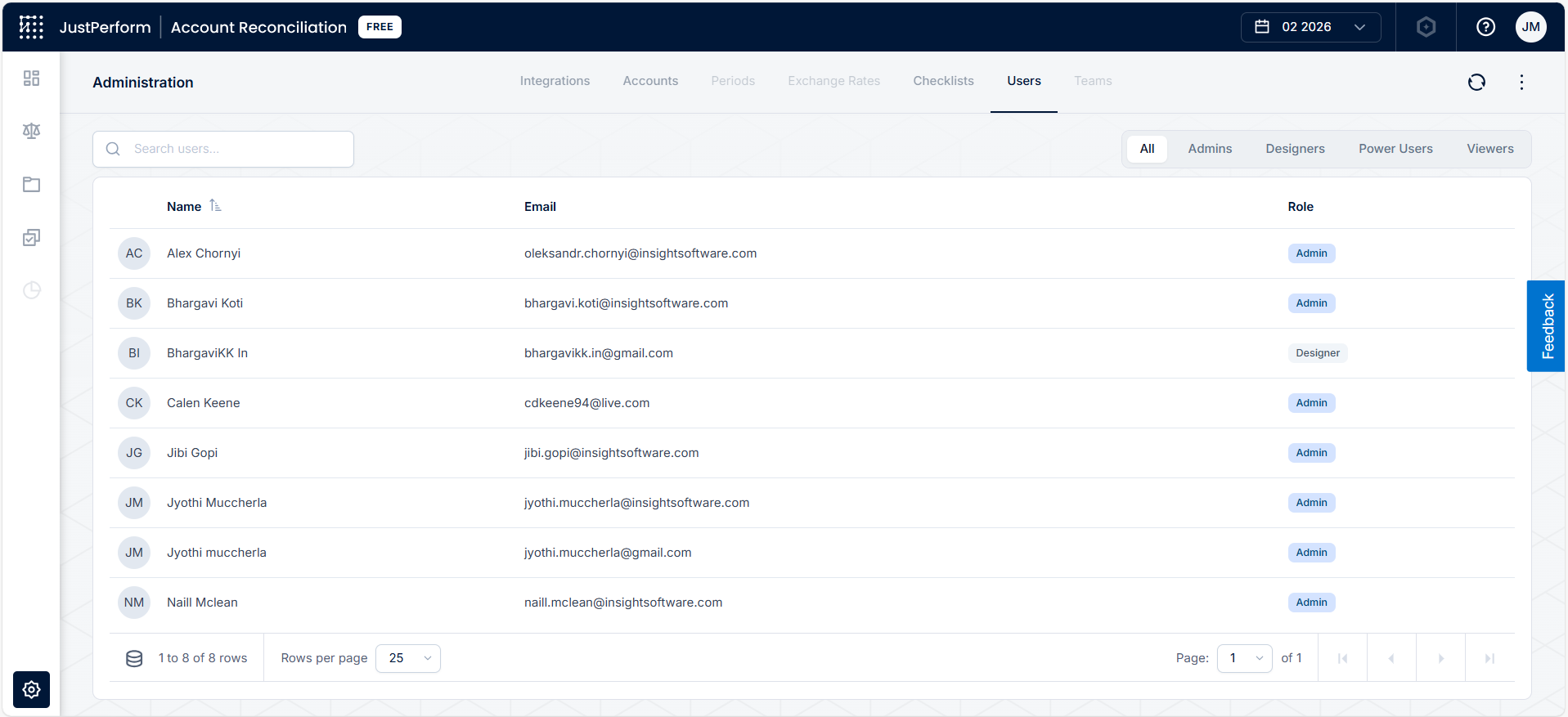Filter users by Designers
The height and width of the screenshot is (717, 1568).
click(1295, 149)
